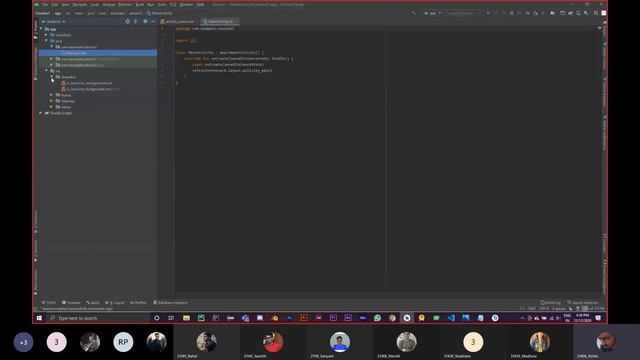This screenshot has height=360, width=640.
Task: Click the Debug app bug icon
Action: pyautogui.click(x=511, y=13)
